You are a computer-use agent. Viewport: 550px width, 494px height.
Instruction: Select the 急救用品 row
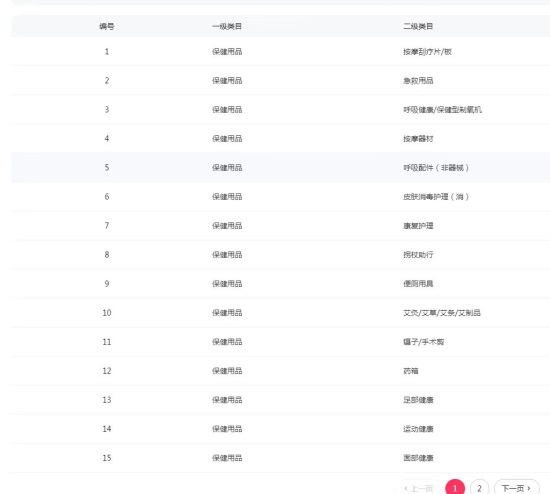(280, 81)
